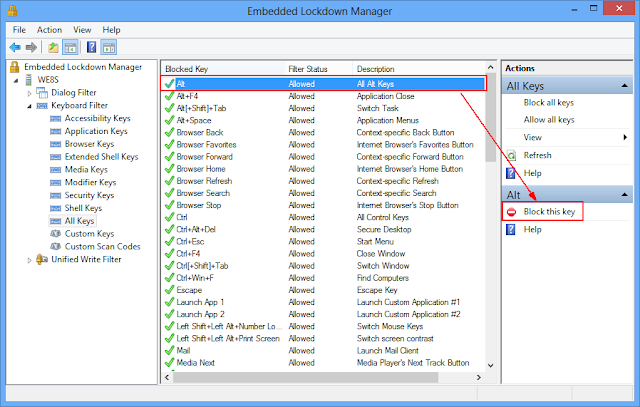Collapse the Keyboard Filter tree node
This screenshot has width=640, height=407.
tap(29, 106)
